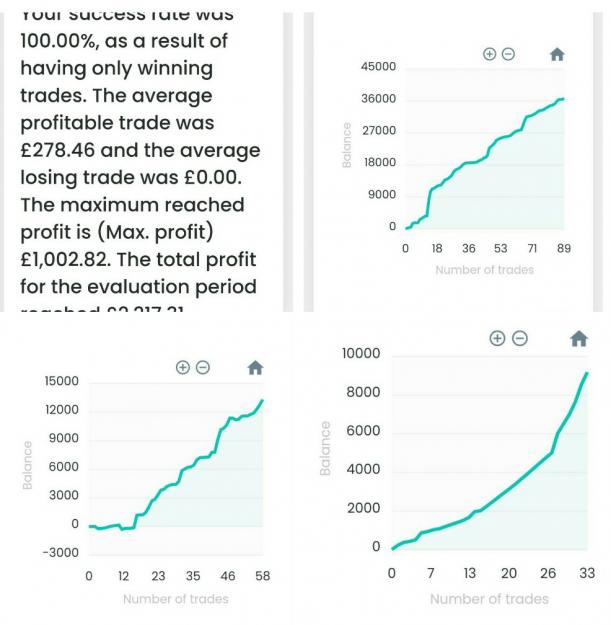Zoom in on the 33-trades balance chart
The width and height of the screenshot is (611, 625).
[497, 338]
